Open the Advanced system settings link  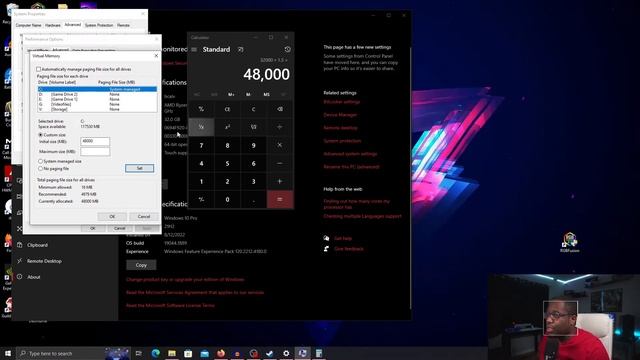click(x=350, y=154)
